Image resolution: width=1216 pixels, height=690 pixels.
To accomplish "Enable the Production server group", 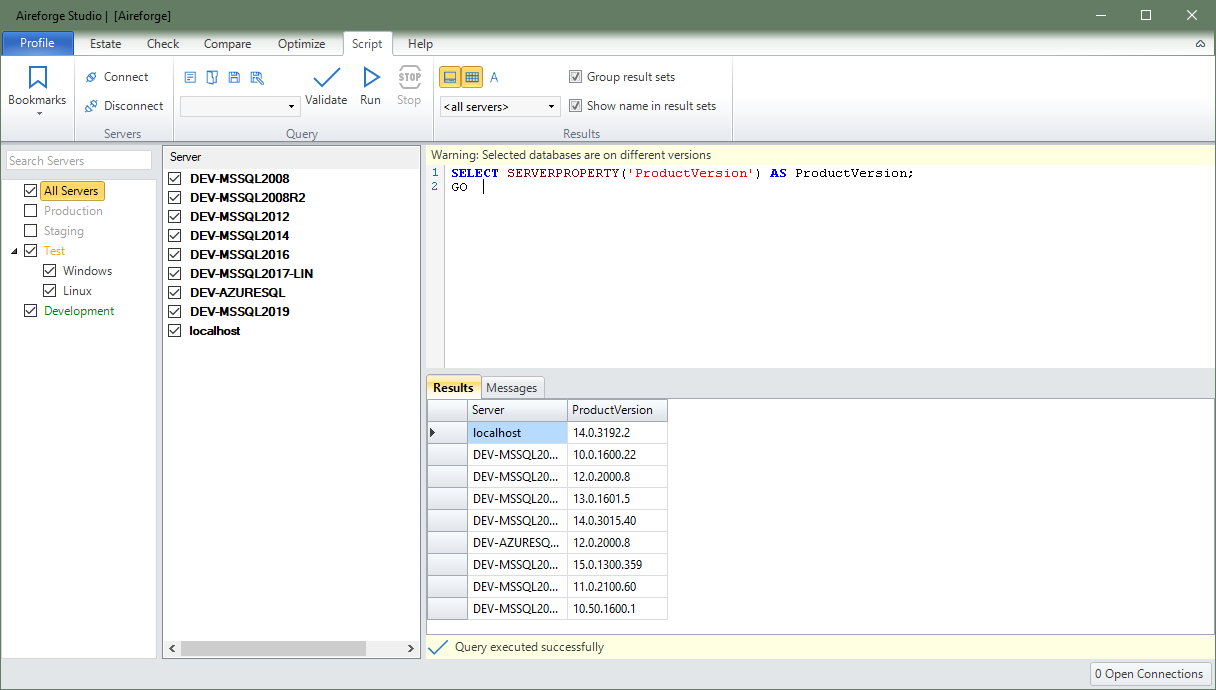I will click(30, 210).
